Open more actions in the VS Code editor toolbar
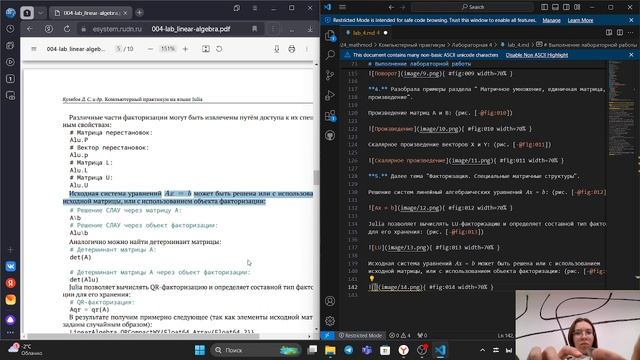The width and height of the screenshot is (640, 360). (x=632, y=33)
